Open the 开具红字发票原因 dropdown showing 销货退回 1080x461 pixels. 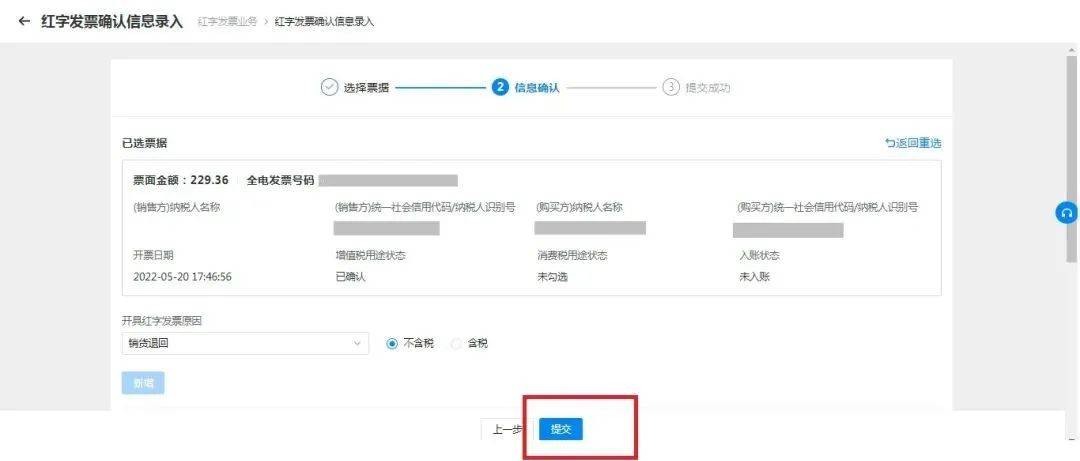coord(245,344)
